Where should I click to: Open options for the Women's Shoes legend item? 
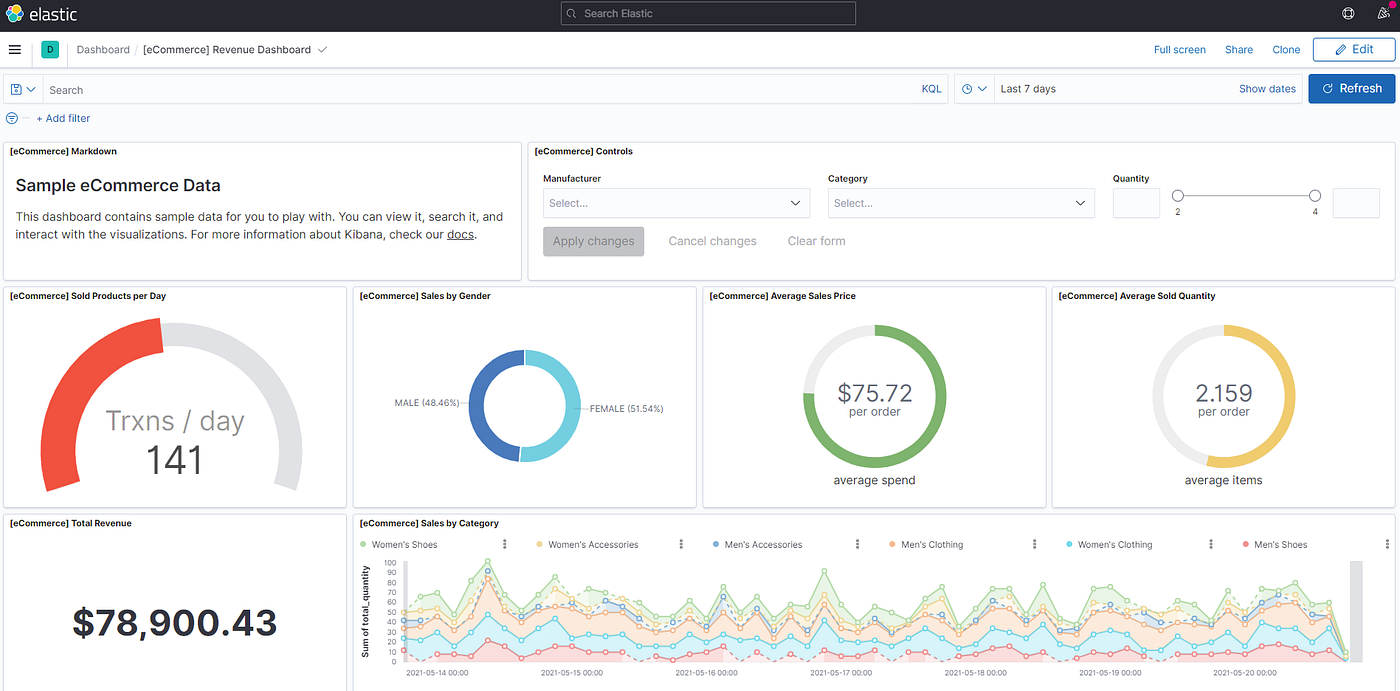pos(504,543)
